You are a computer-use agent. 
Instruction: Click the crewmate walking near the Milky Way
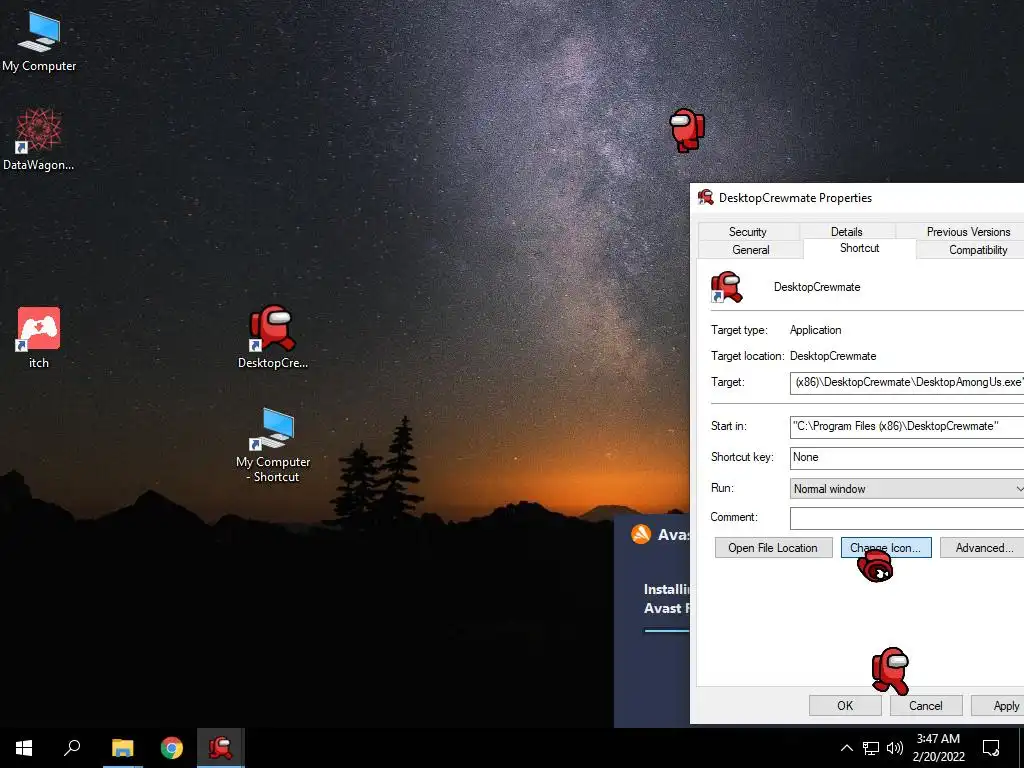(687, 130)
